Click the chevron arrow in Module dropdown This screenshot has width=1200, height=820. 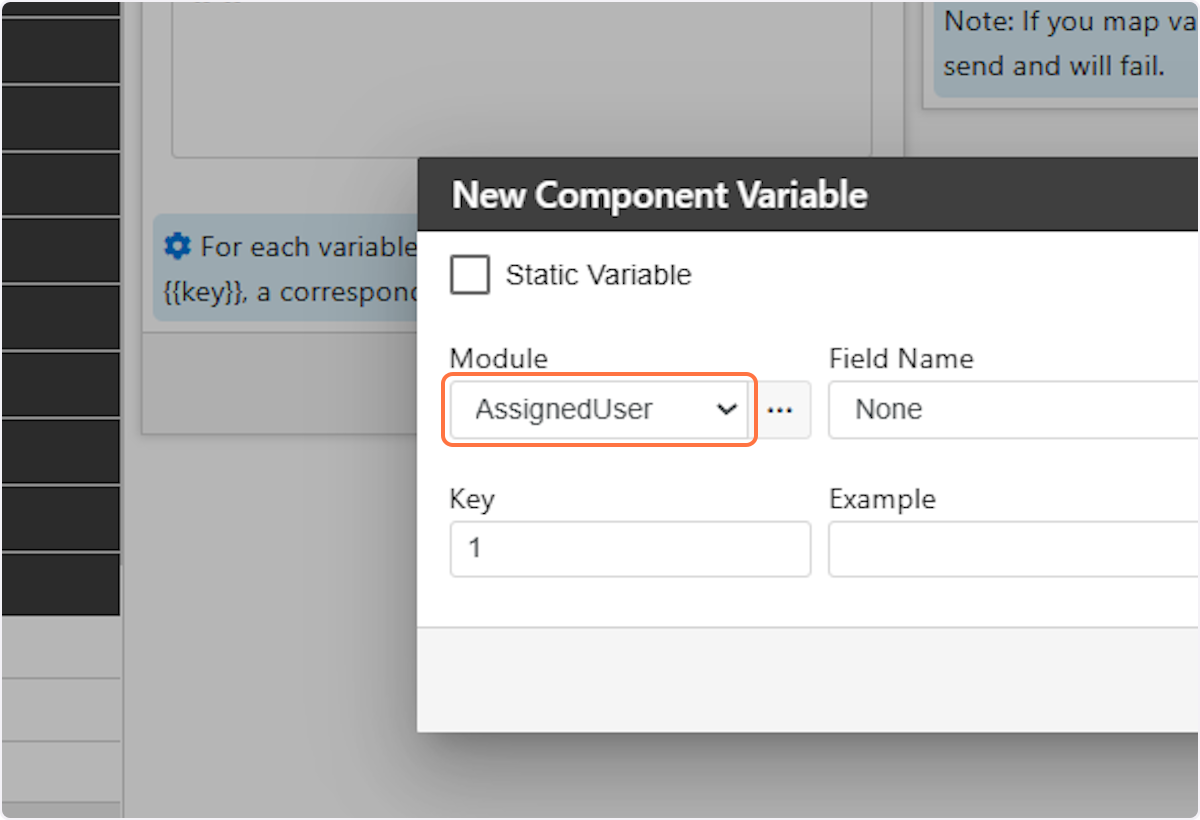coord(727,409)
